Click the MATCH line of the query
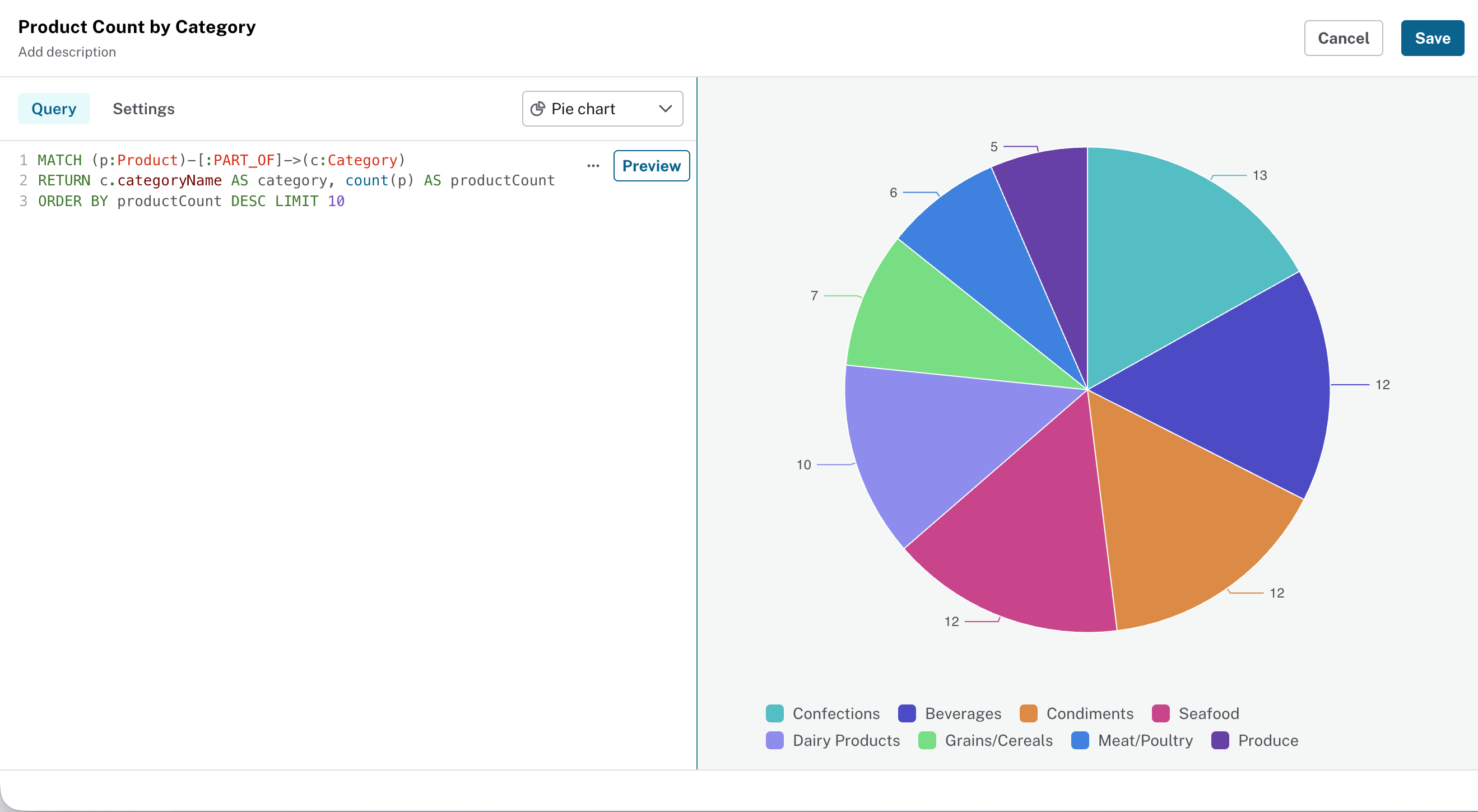Image resolution: width=1478 pixels, height=812 pixels. point(221,160)
